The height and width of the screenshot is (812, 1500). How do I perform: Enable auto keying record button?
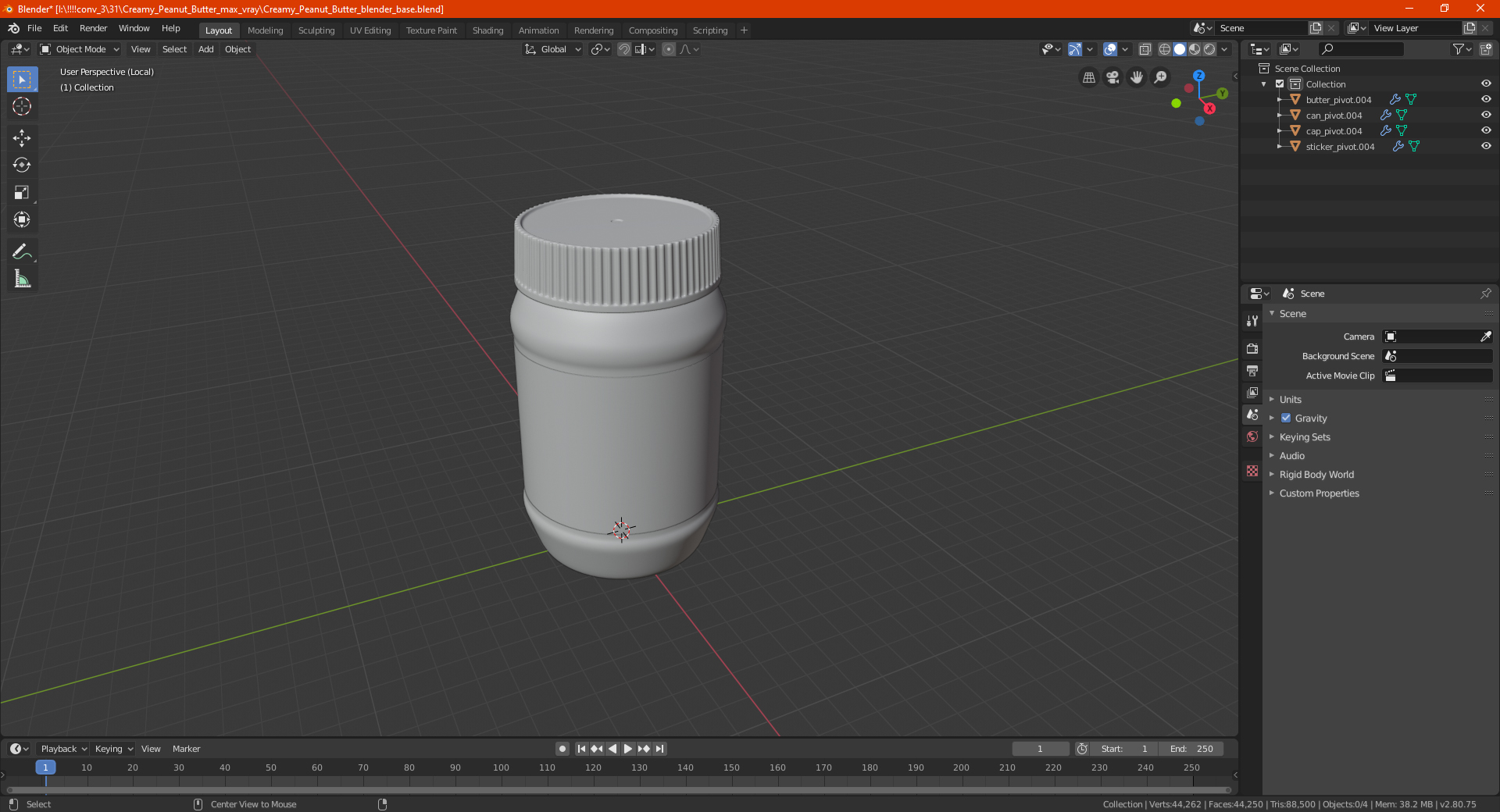click(x=562, y=749)
